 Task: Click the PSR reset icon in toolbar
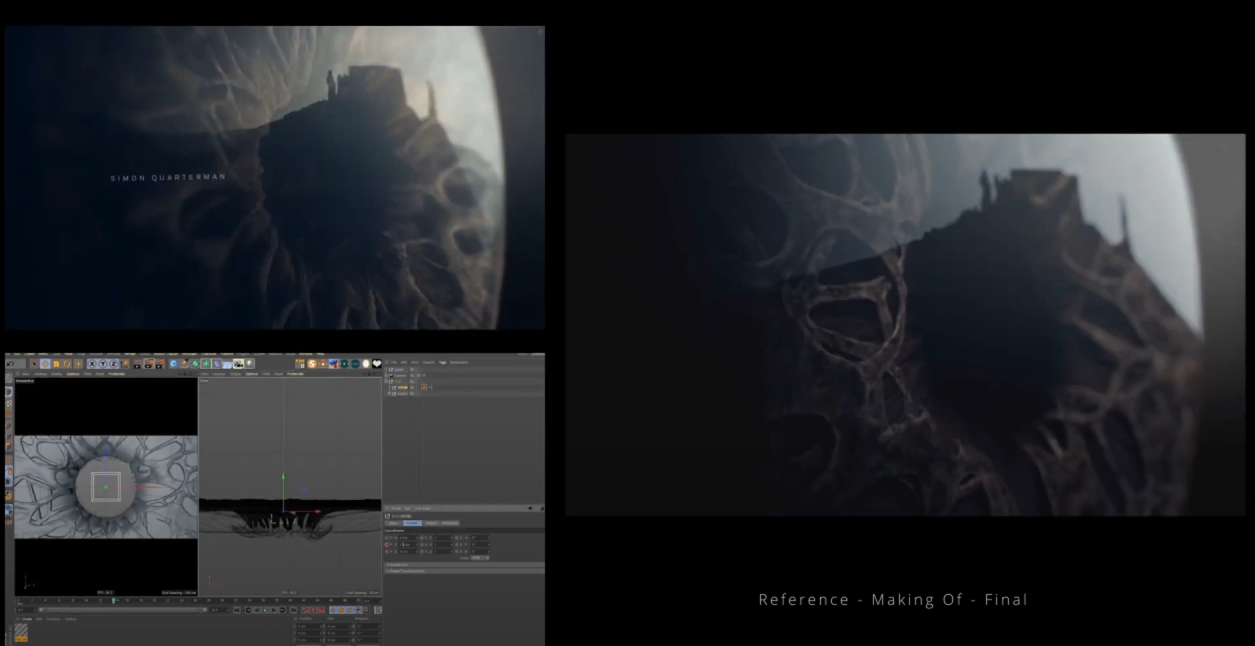300,364
